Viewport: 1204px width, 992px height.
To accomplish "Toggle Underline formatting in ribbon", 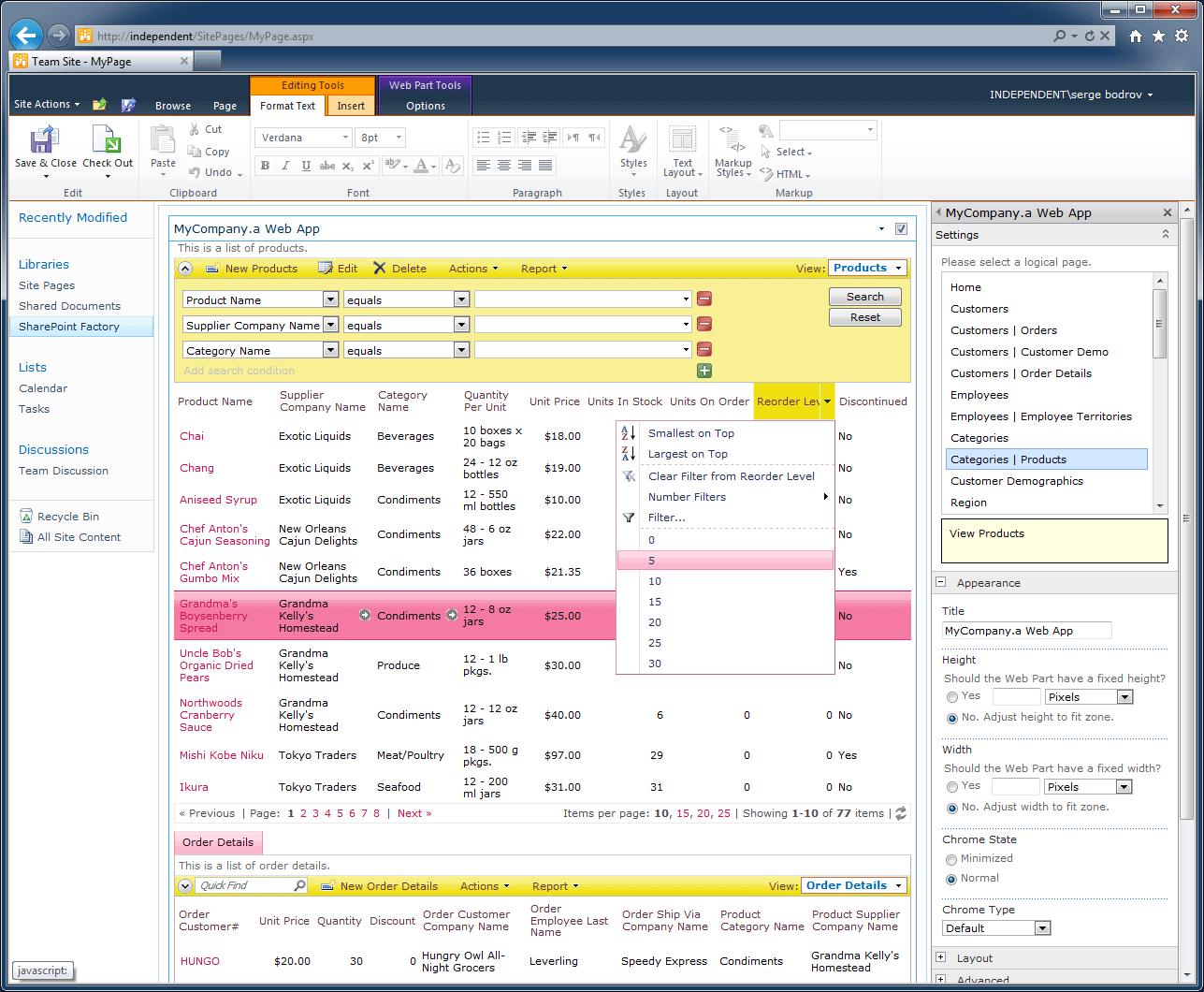I will pos(306,166).
